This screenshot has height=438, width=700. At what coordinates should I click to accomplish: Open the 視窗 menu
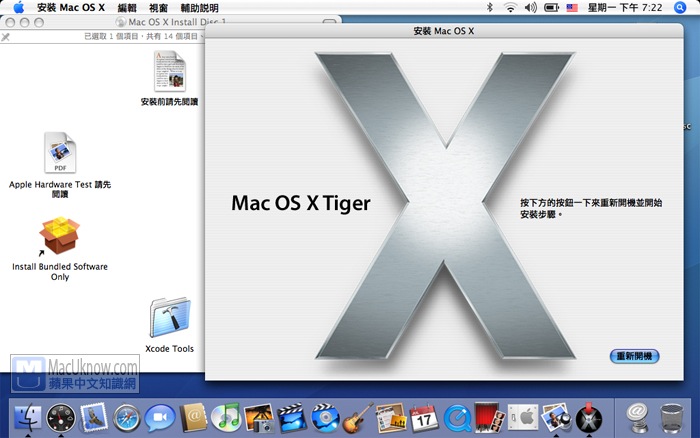[x=158, y=8]
